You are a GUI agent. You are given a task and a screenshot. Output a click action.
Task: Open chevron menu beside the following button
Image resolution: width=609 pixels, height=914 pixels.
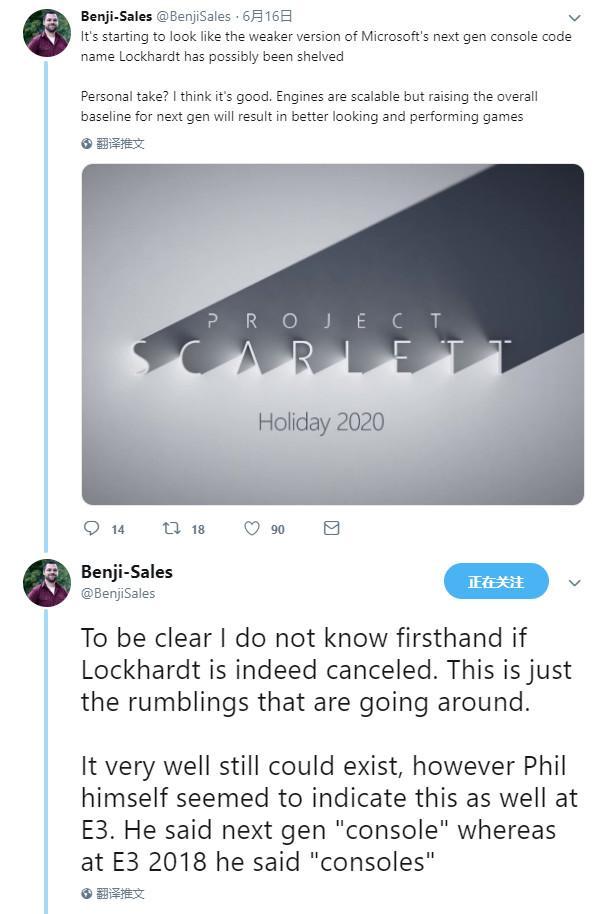575,583
